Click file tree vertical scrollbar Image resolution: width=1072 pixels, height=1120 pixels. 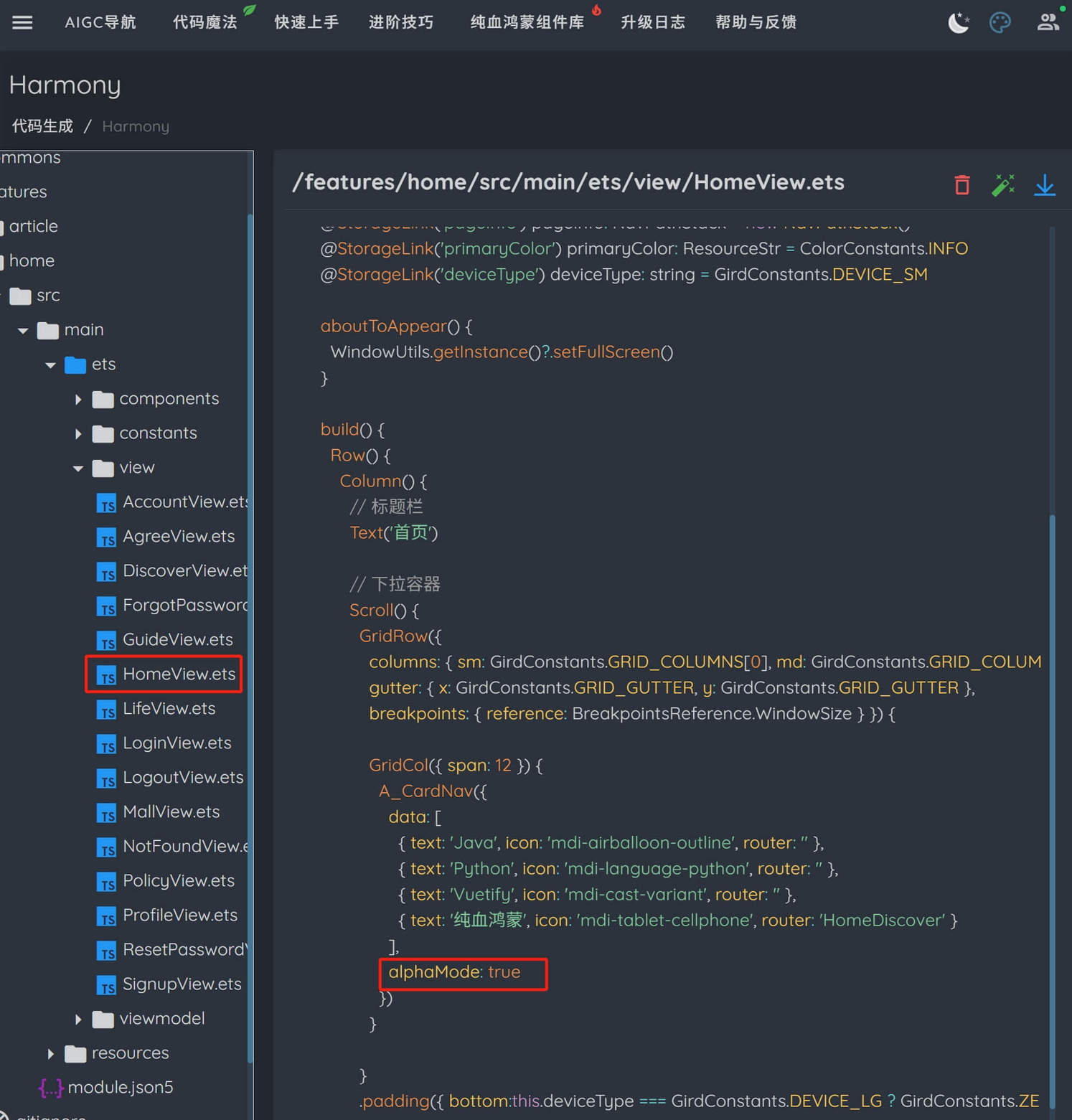click(x=250, y=639)
